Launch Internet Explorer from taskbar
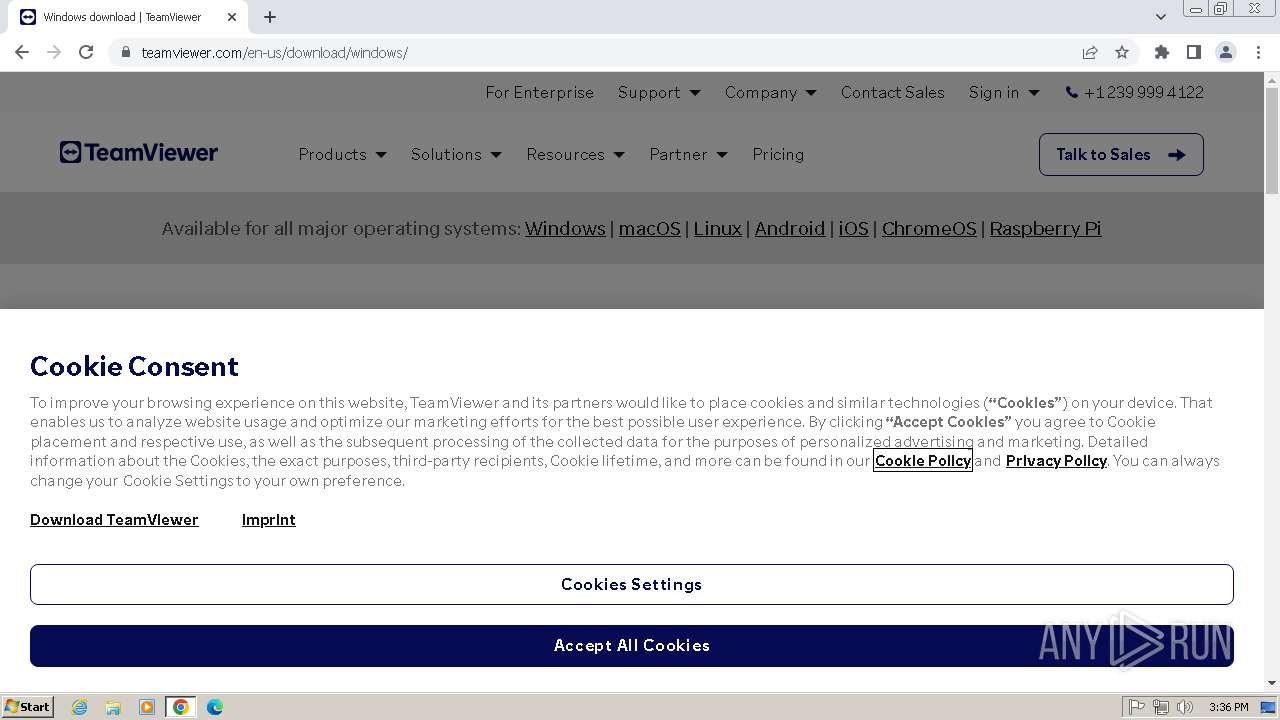The image size is (1280, 720). tap(79, 707)
